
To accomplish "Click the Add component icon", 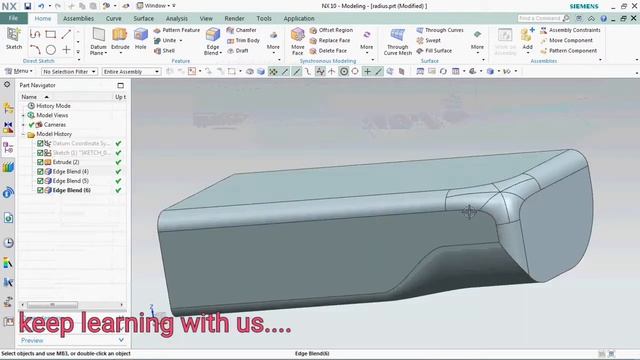I will click(x=527, y=39).
